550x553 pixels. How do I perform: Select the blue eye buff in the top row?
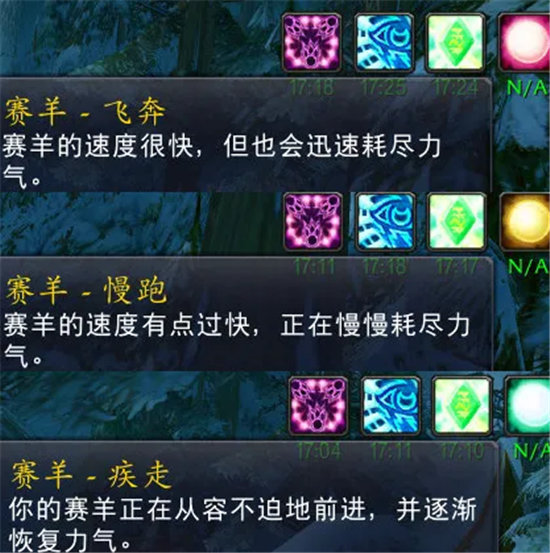[x=384, y=42]
